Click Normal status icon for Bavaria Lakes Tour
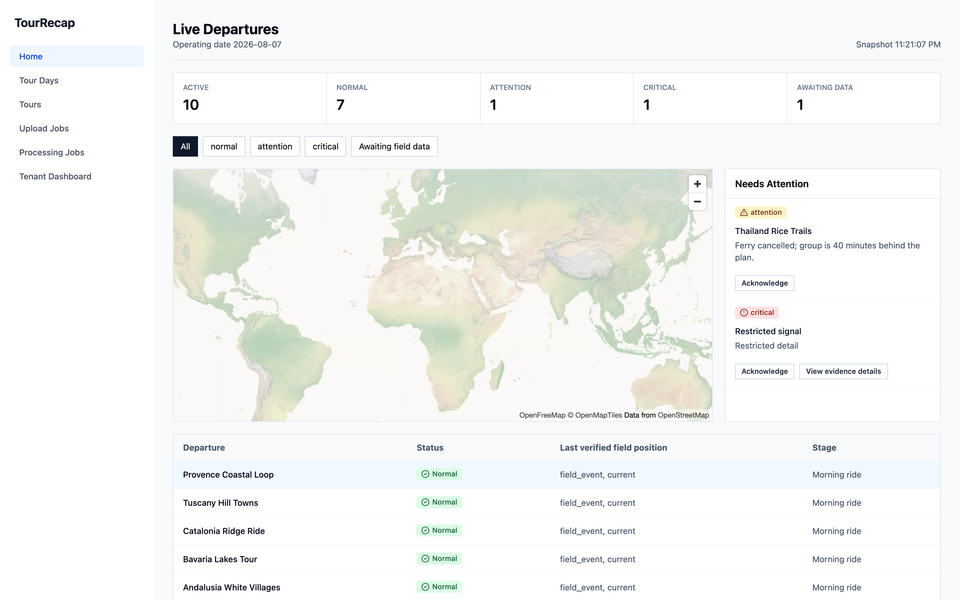 (425, 558)
